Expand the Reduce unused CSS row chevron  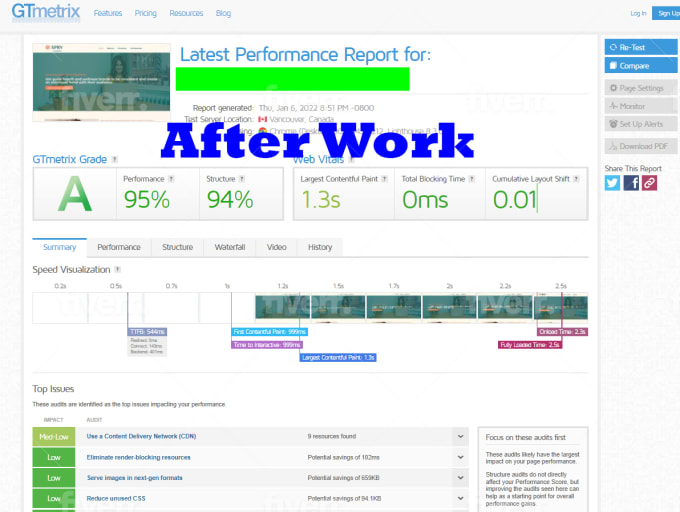[461, 499]
